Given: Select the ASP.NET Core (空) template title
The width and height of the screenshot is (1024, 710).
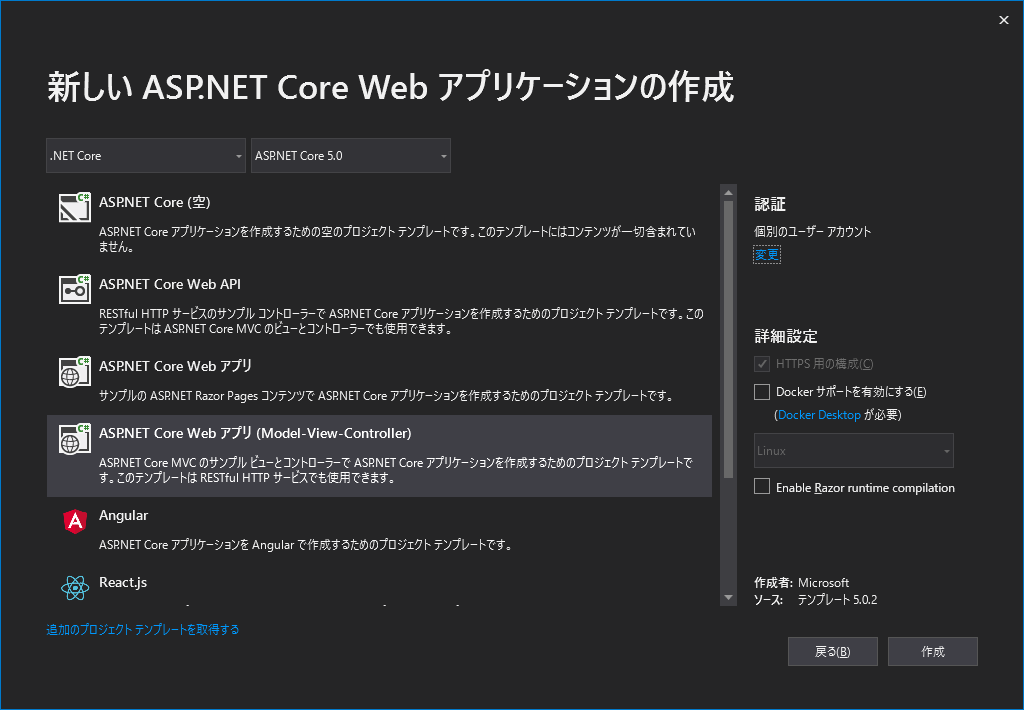Looking at the screenshot, I should pos(155,202).
